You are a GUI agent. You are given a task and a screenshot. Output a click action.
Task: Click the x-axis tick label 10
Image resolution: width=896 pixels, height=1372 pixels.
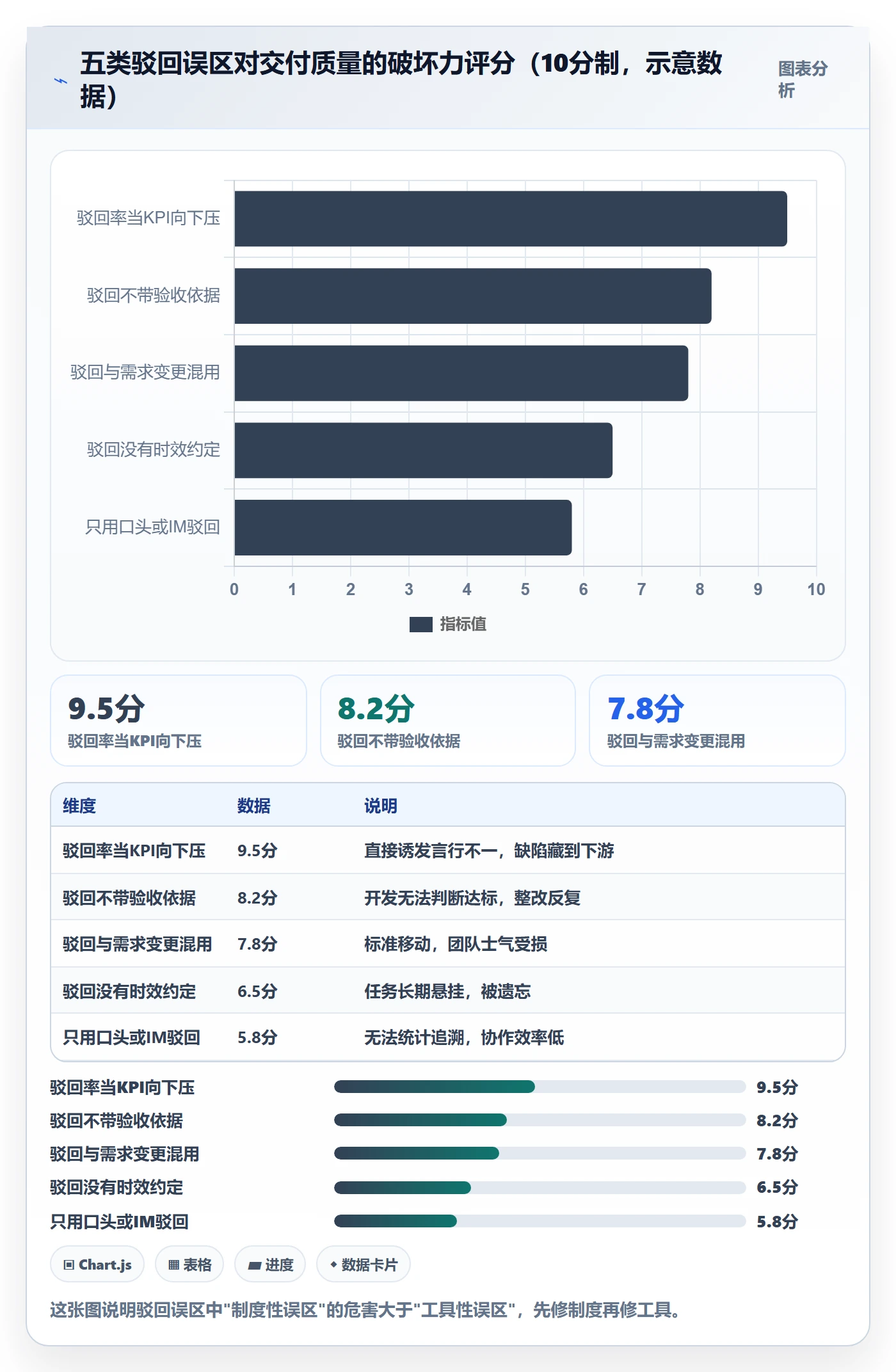tap(816, 589)
